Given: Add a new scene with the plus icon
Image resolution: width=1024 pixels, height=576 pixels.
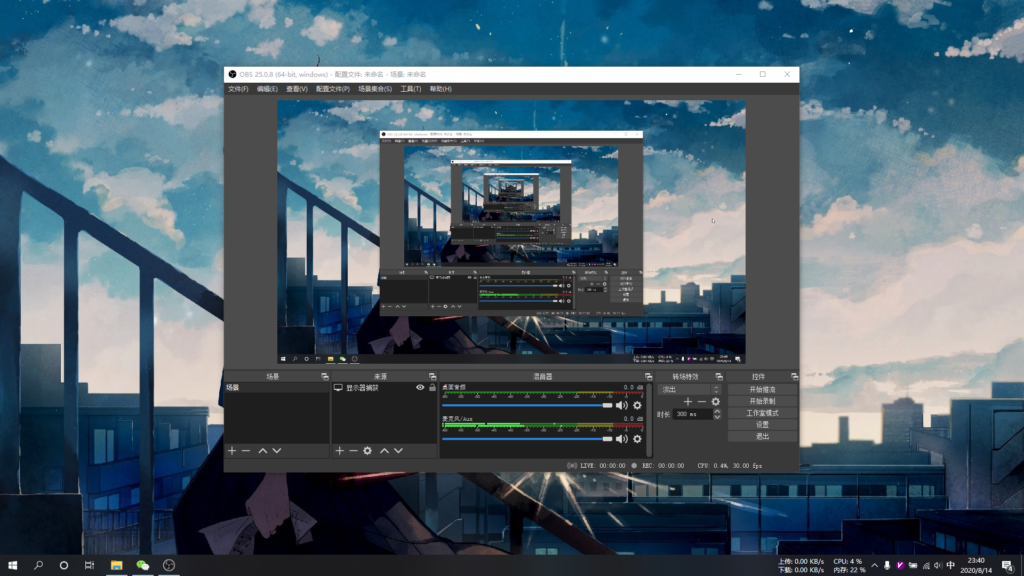Looking at the screenshot, I should point(232,451).
